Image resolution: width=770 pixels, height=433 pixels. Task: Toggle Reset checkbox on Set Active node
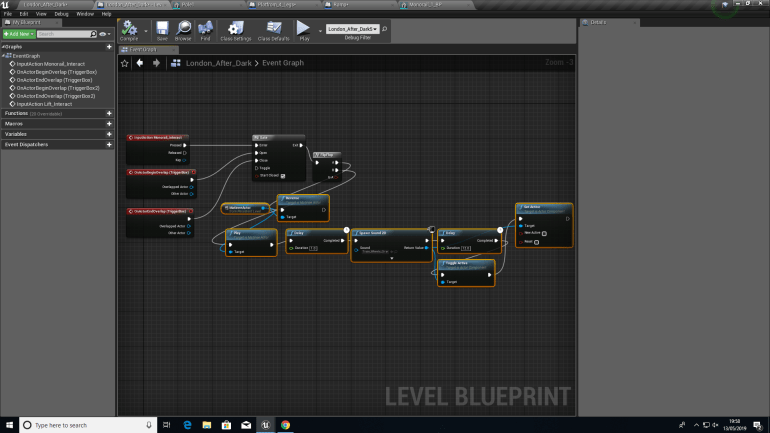[x=537, y=241]
